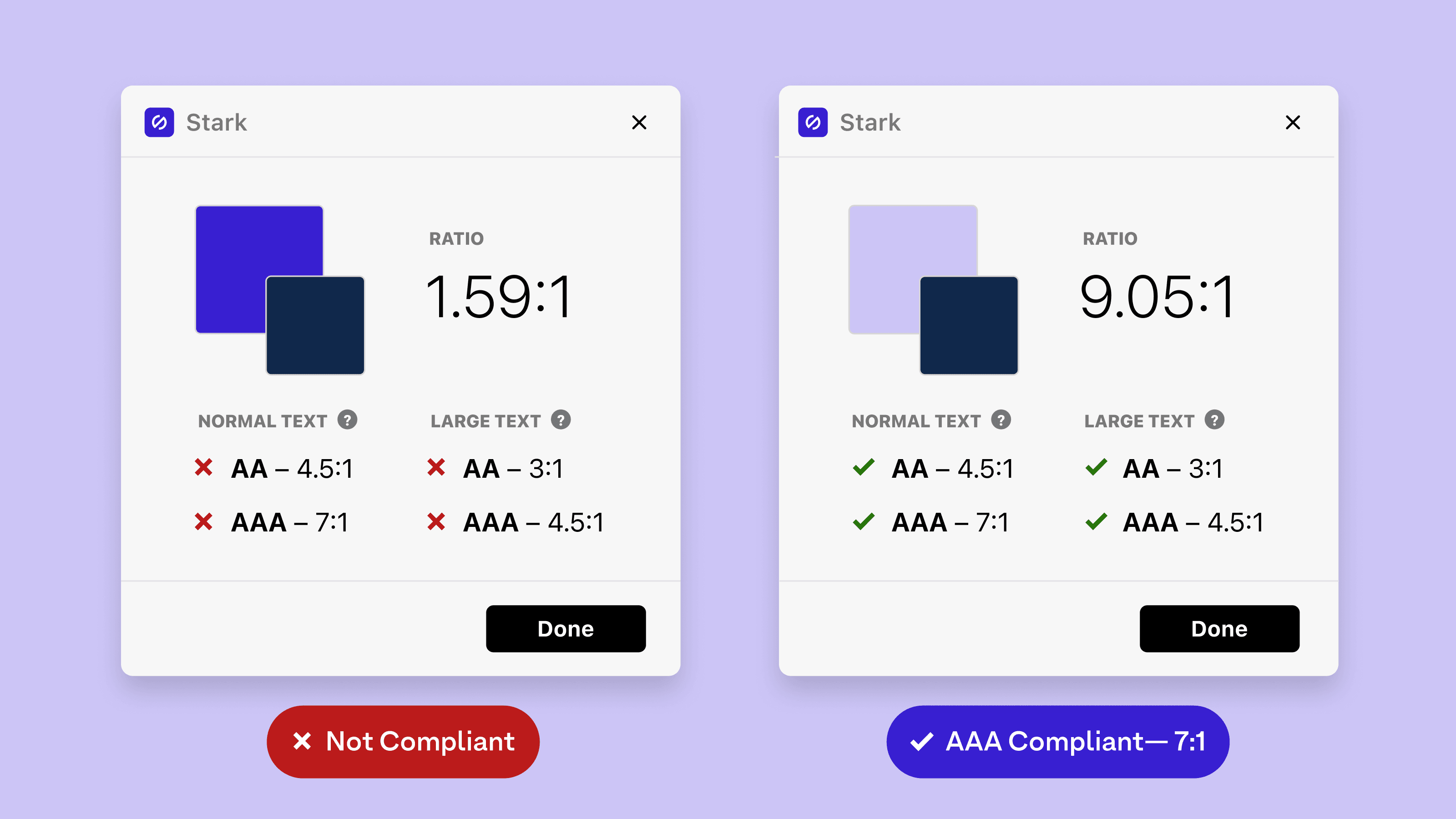
Task: Click the Stark plugin icon (left panel)
Action: (160, 122)
